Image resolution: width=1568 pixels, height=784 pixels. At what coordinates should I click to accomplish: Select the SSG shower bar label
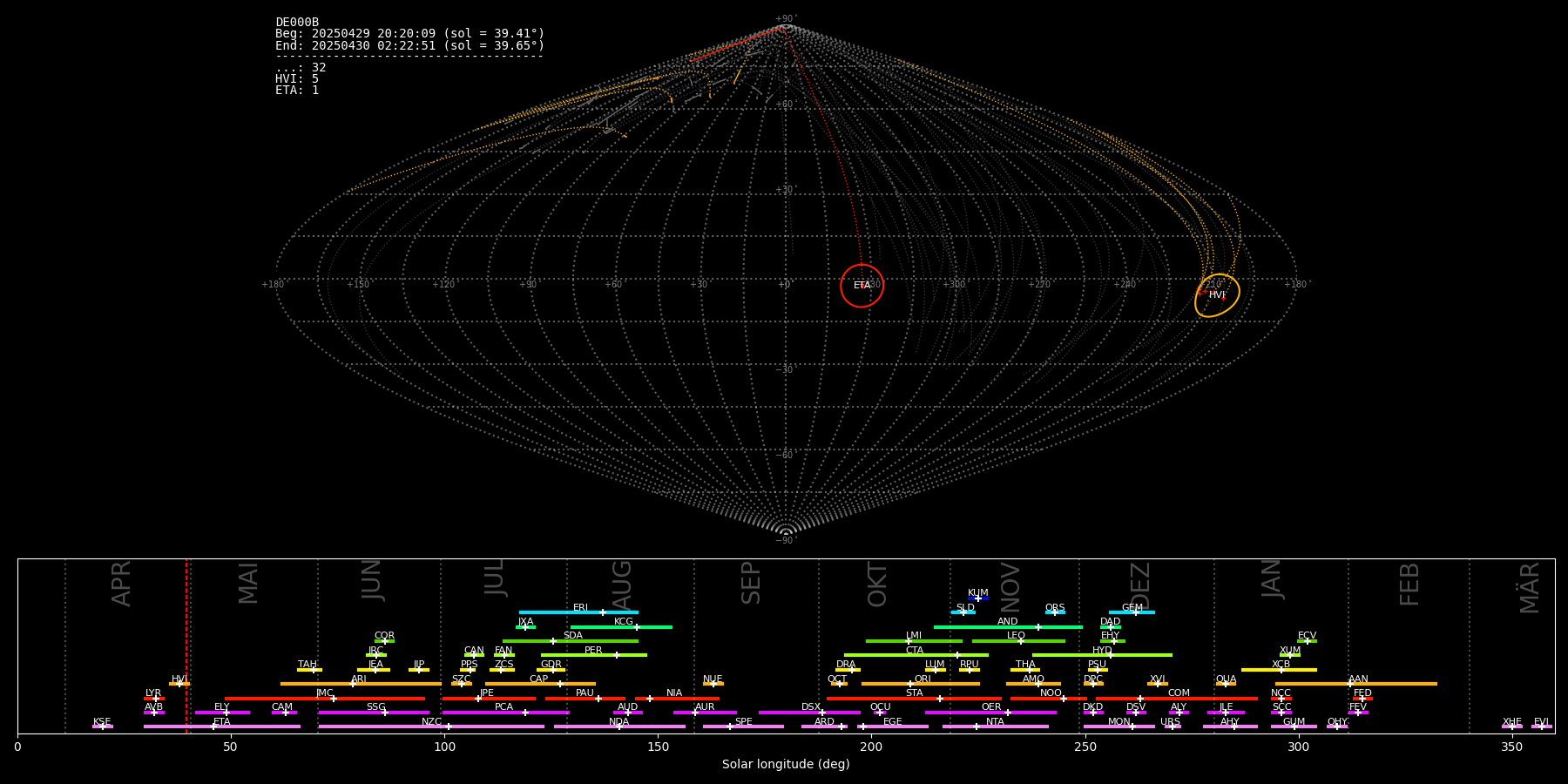point(375,707)
